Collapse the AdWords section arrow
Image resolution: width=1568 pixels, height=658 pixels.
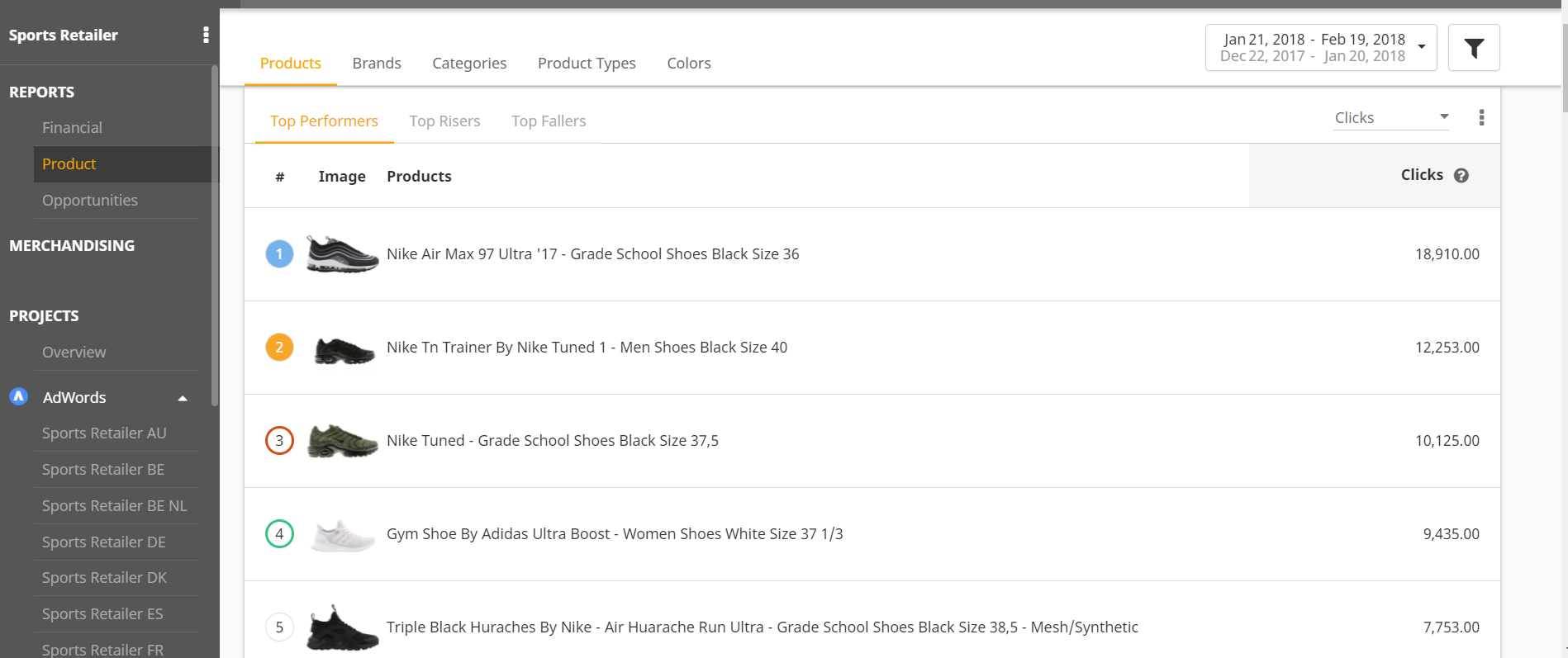[183, 398]
